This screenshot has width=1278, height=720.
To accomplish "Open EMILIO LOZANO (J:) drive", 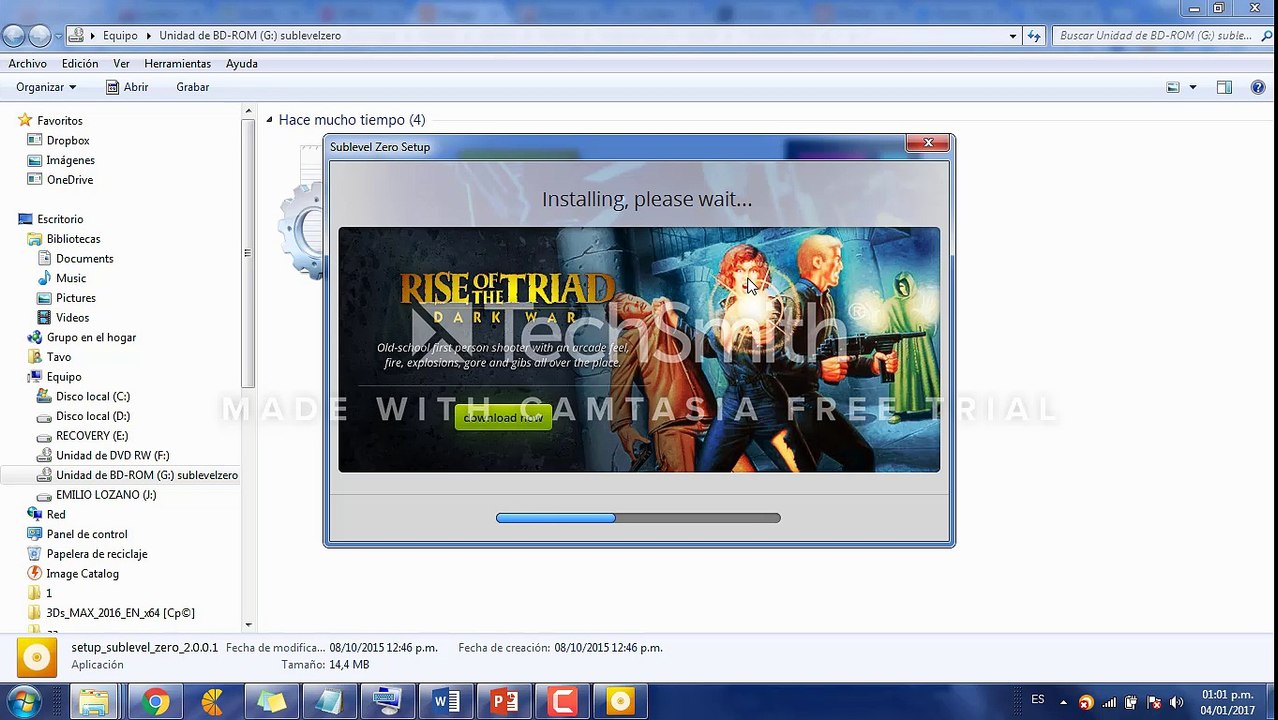I will click(106, 495).
